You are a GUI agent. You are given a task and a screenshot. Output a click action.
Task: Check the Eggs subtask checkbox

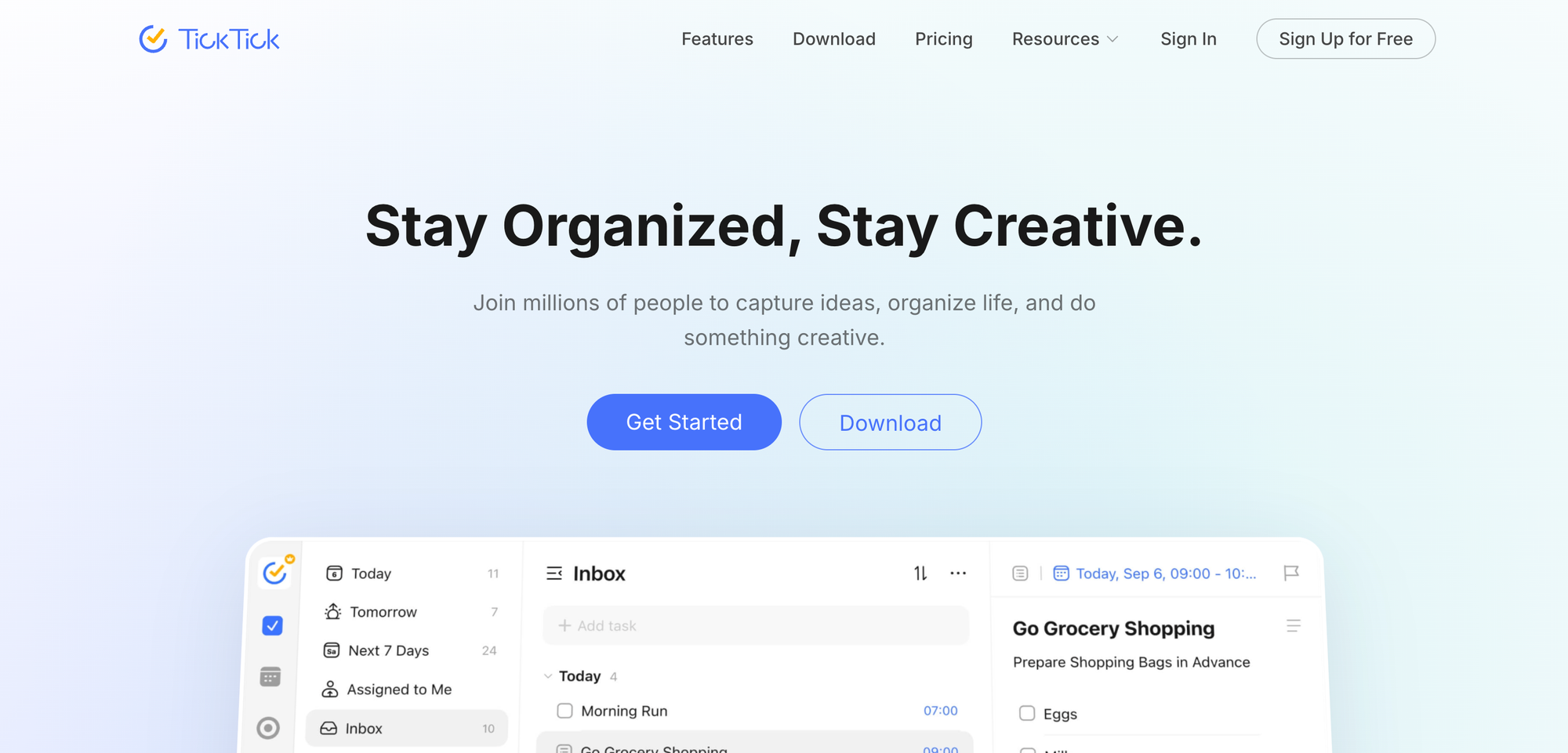click(1027, 713)
